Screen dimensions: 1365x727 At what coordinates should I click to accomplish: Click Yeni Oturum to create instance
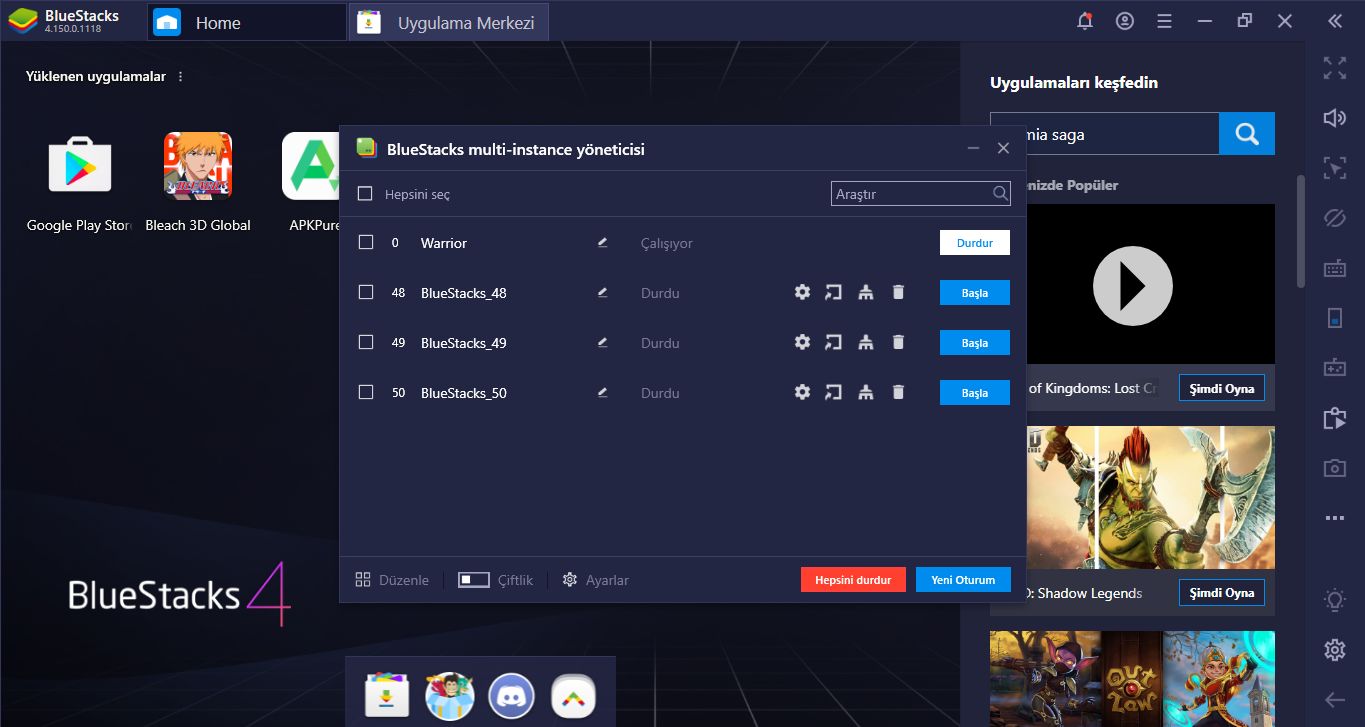pyautogui.click(x=963, y=580)
